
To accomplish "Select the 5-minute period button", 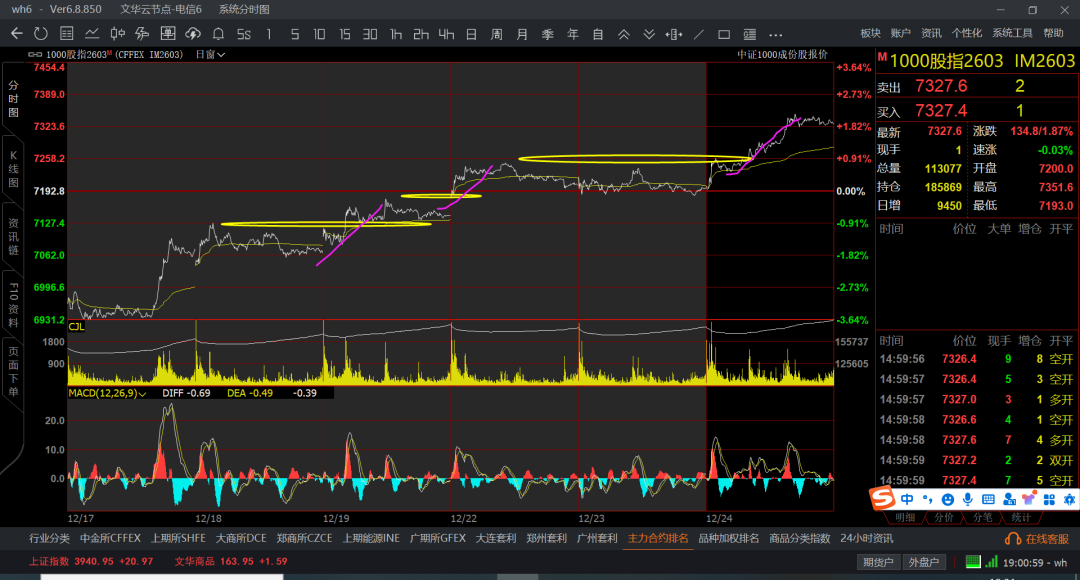I will point(294,33).
